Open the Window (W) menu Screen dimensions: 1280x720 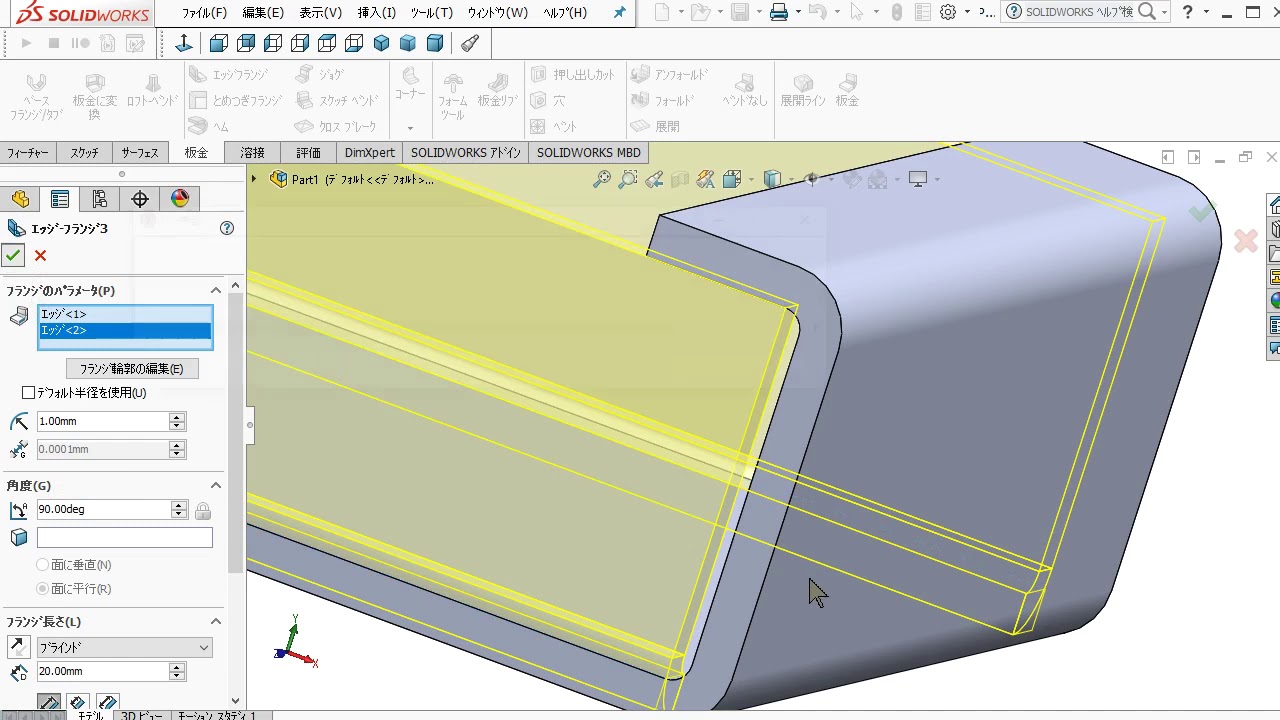[498, 13]
